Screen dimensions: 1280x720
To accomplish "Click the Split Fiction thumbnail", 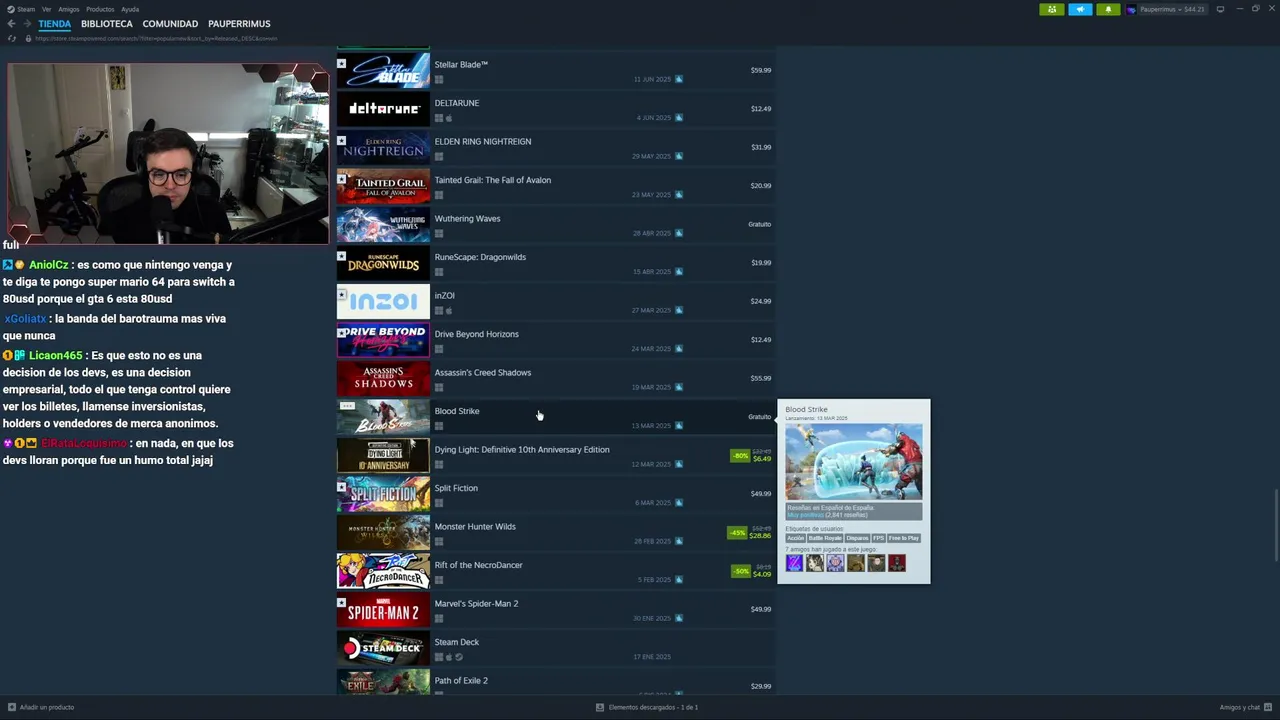I will [383, 494].
